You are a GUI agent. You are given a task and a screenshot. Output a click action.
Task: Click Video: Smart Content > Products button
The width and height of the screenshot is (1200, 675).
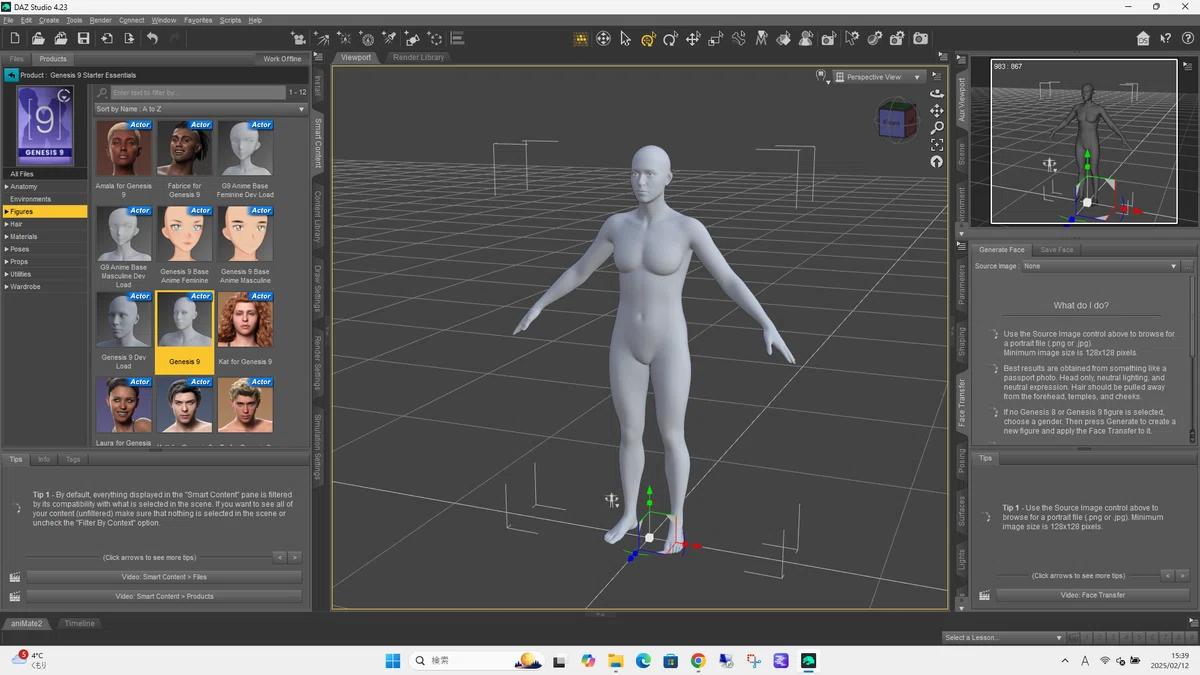[x=164, y=596]
